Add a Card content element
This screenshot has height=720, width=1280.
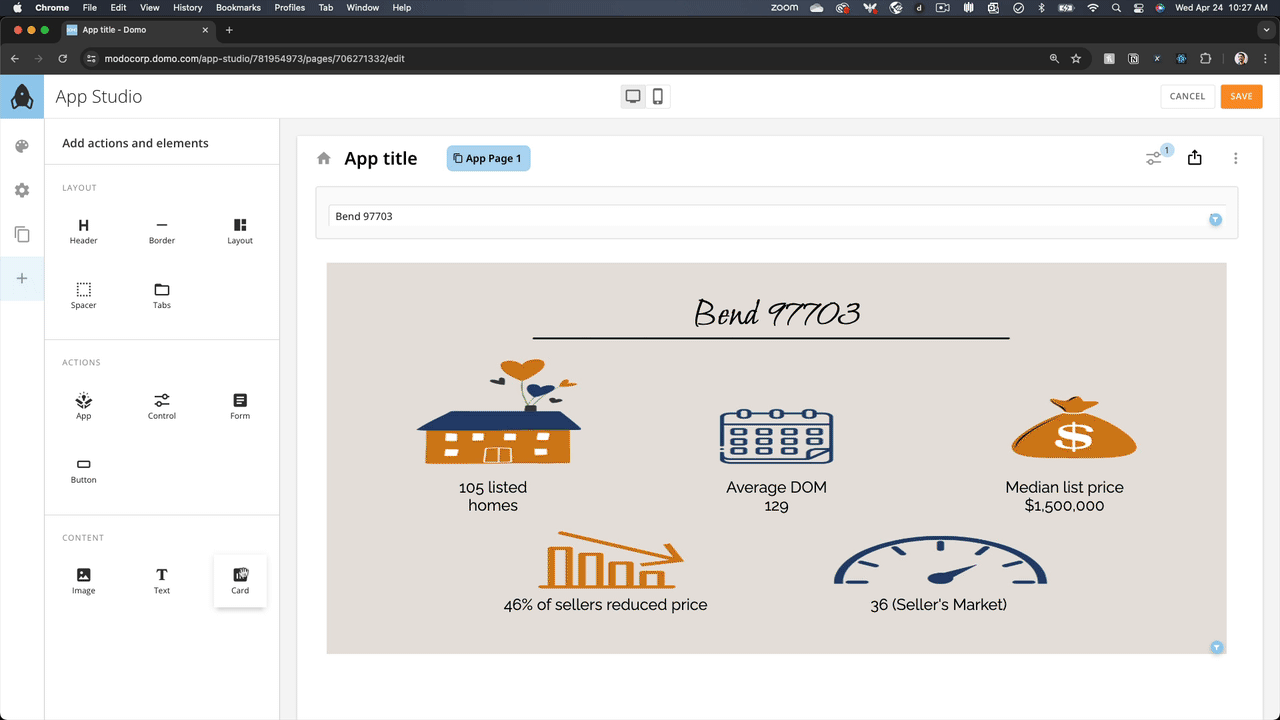[240, 580]
